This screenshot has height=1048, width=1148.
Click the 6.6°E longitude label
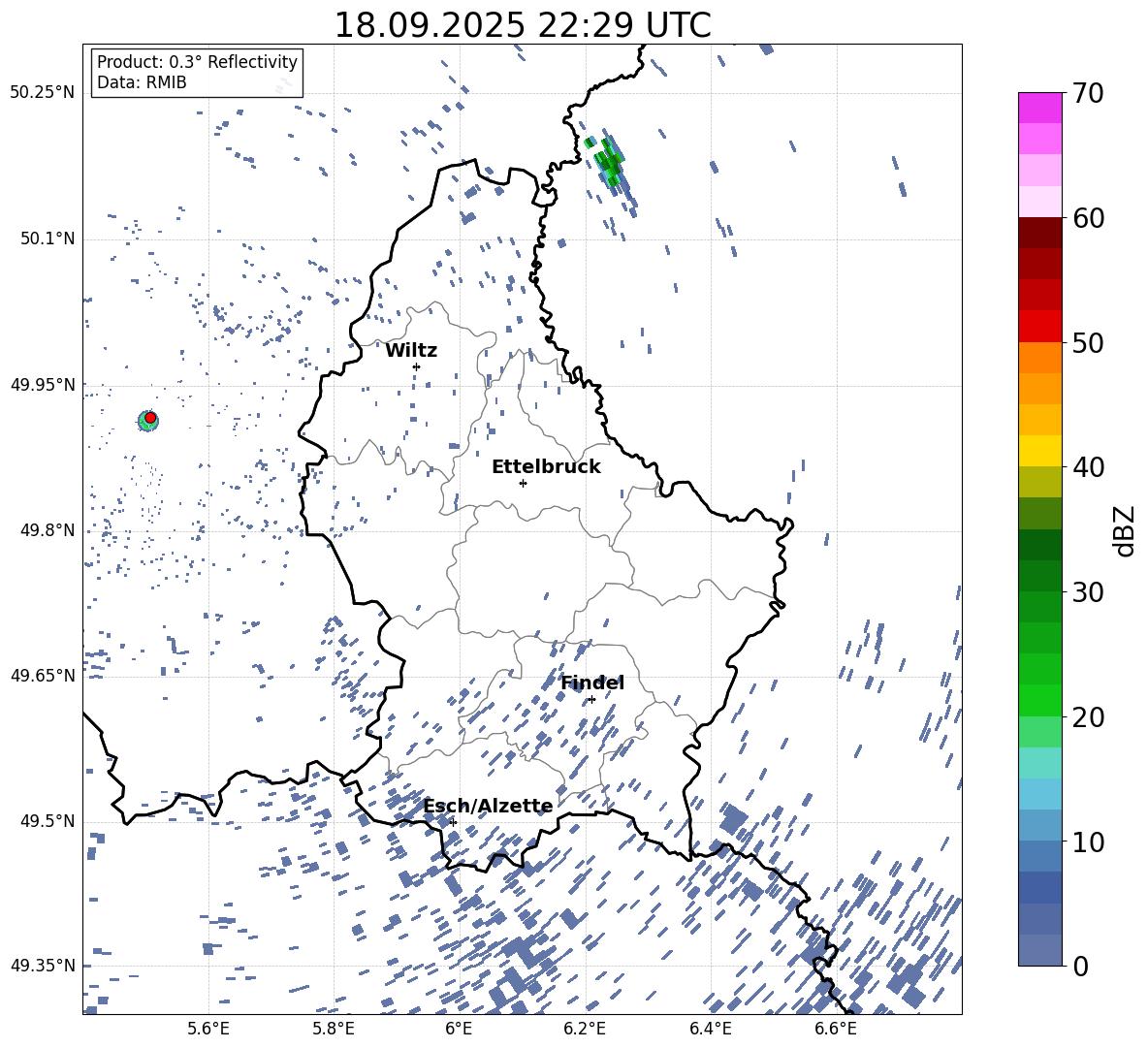pos(836,1029)
